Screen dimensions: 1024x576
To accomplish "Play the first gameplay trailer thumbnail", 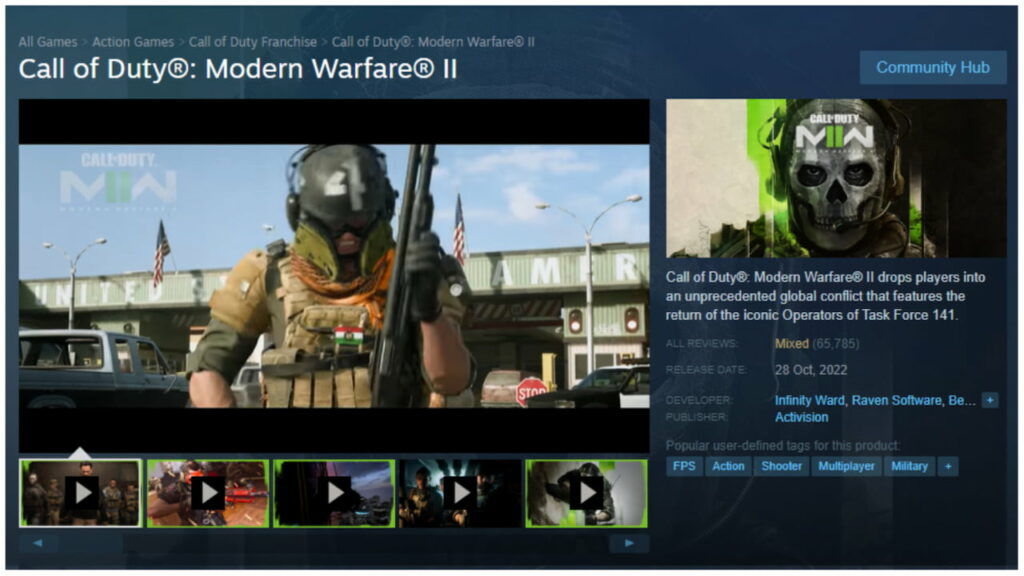I will click(x=80, y=490).
